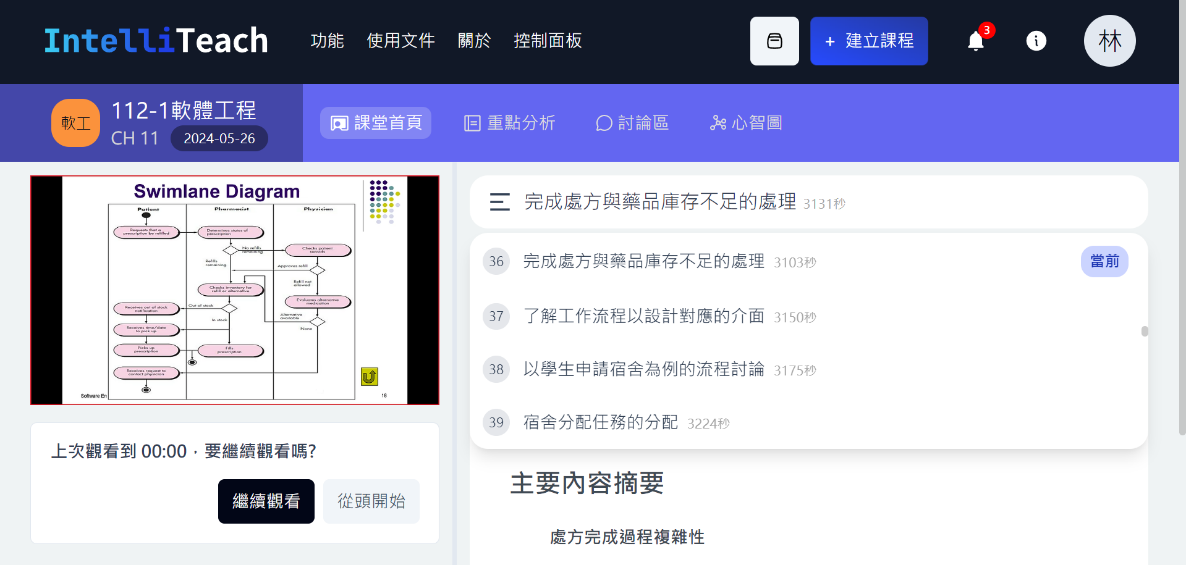The height and width of the screenshot is (565, 1186).
Task: Open the archive box icon button
Action: 774,41
